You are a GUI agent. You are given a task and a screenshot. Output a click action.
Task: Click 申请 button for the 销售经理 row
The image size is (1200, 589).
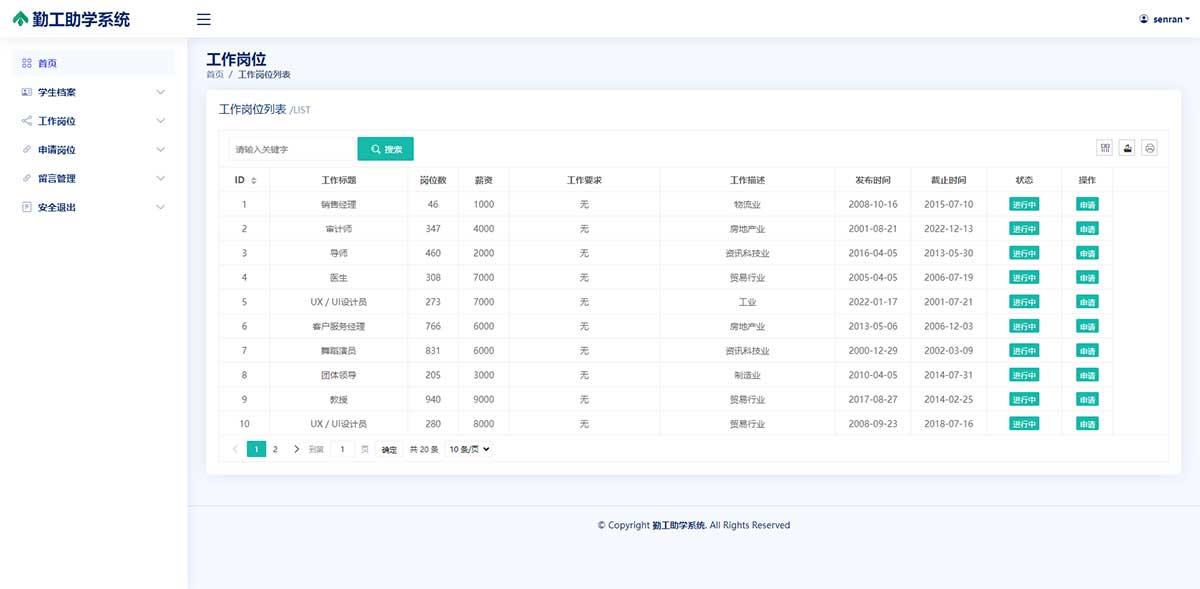click(x=1087, y=204)
